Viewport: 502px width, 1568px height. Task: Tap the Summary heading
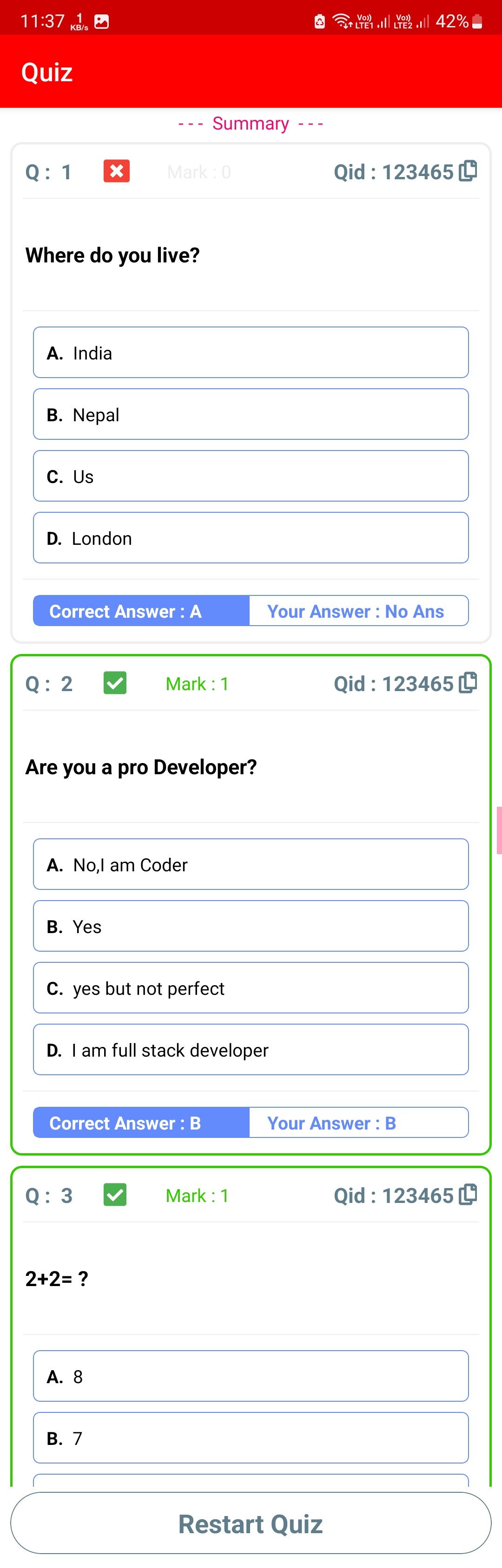[x=251, y=124]
